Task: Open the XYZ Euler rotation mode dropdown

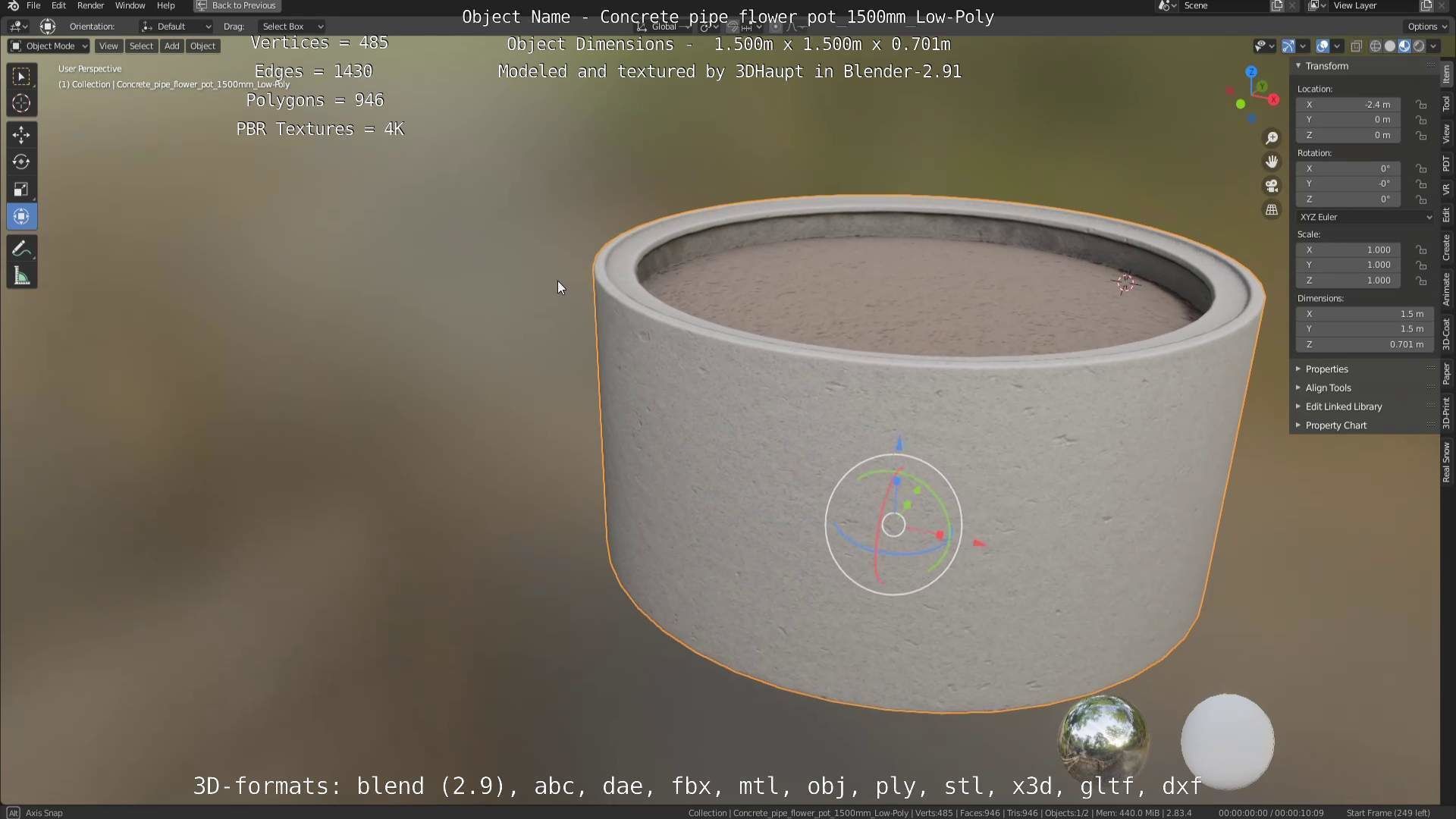Action: (x=1365, y=217)
